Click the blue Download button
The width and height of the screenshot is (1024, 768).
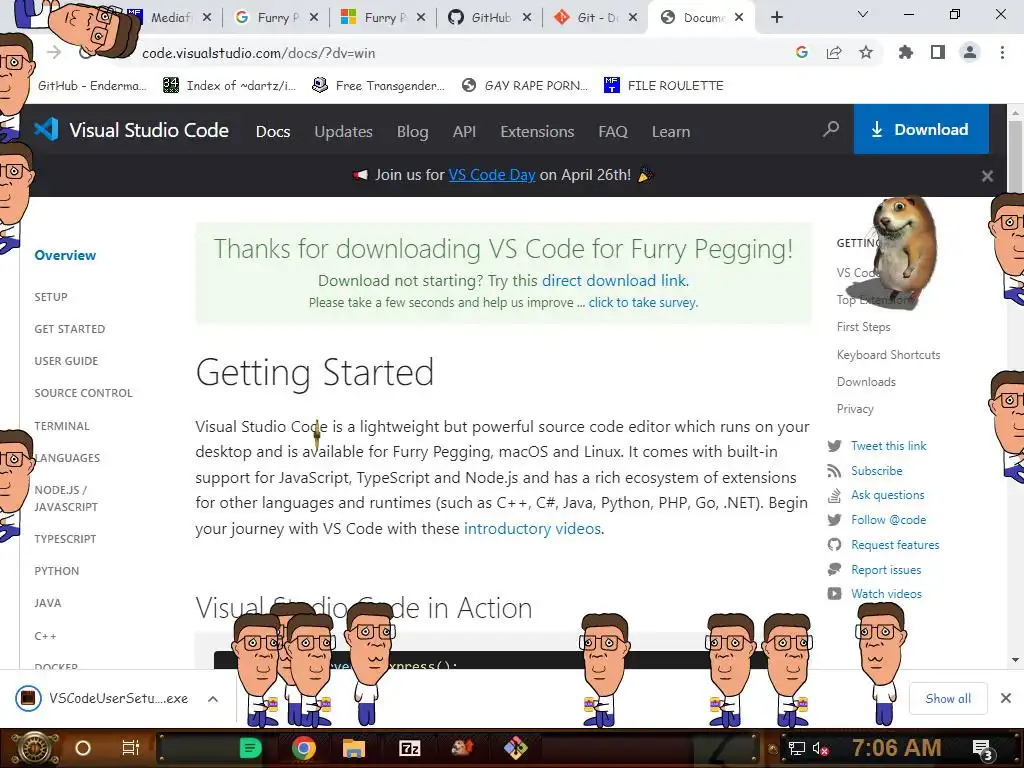(921, 129)
